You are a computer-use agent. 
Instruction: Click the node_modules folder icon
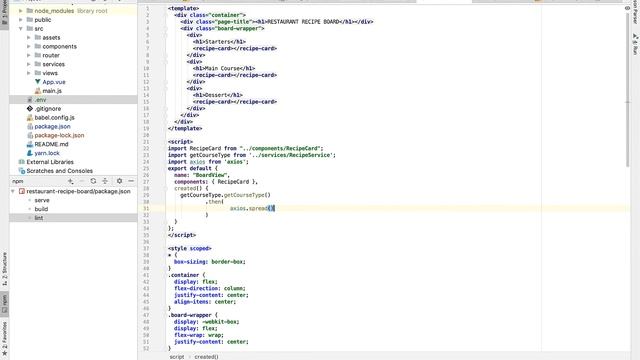click(29, 11)
